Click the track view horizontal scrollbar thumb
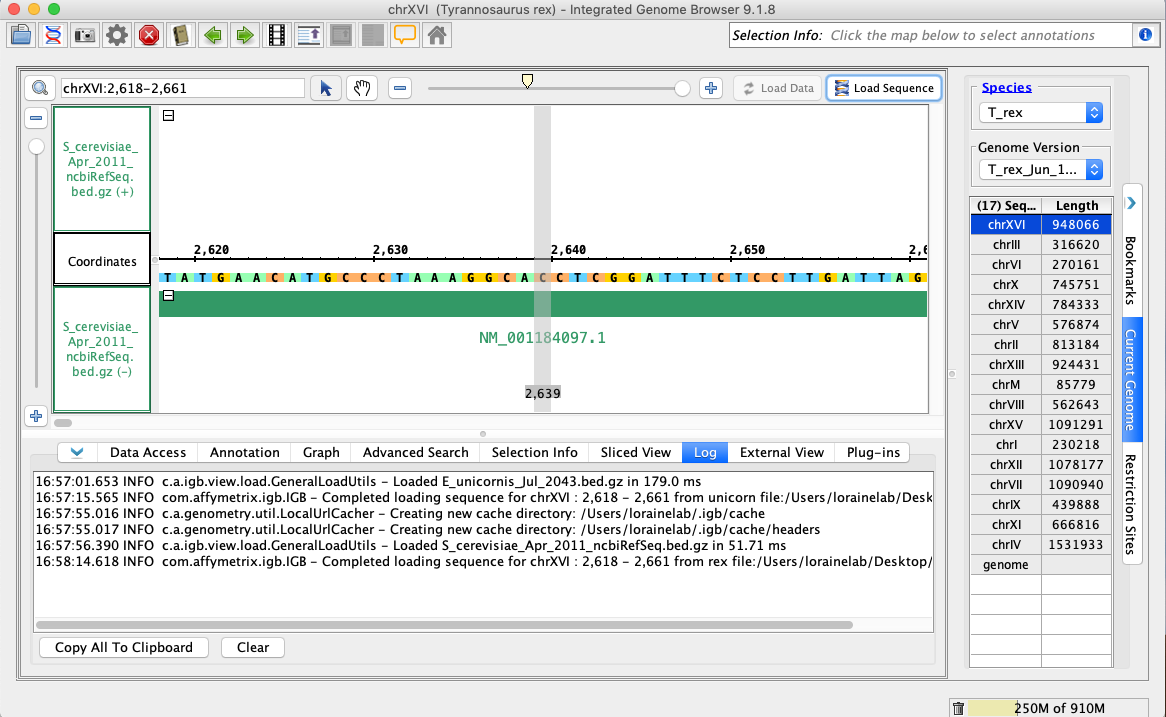Screen dimensions: 1166x717 click(x=63, y=422)
